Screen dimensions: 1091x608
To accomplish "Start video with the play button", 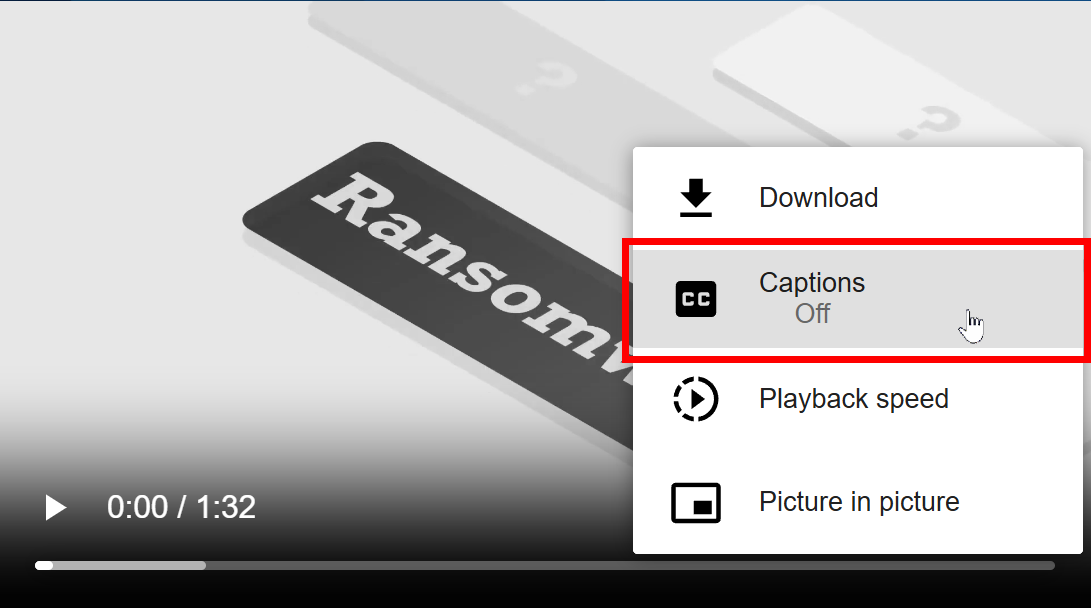I will (56, 507).
